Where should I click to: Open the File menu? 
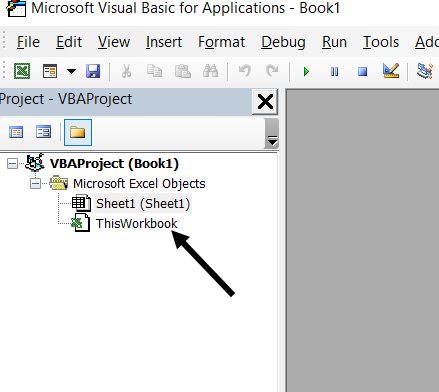(x=28, y=42)
